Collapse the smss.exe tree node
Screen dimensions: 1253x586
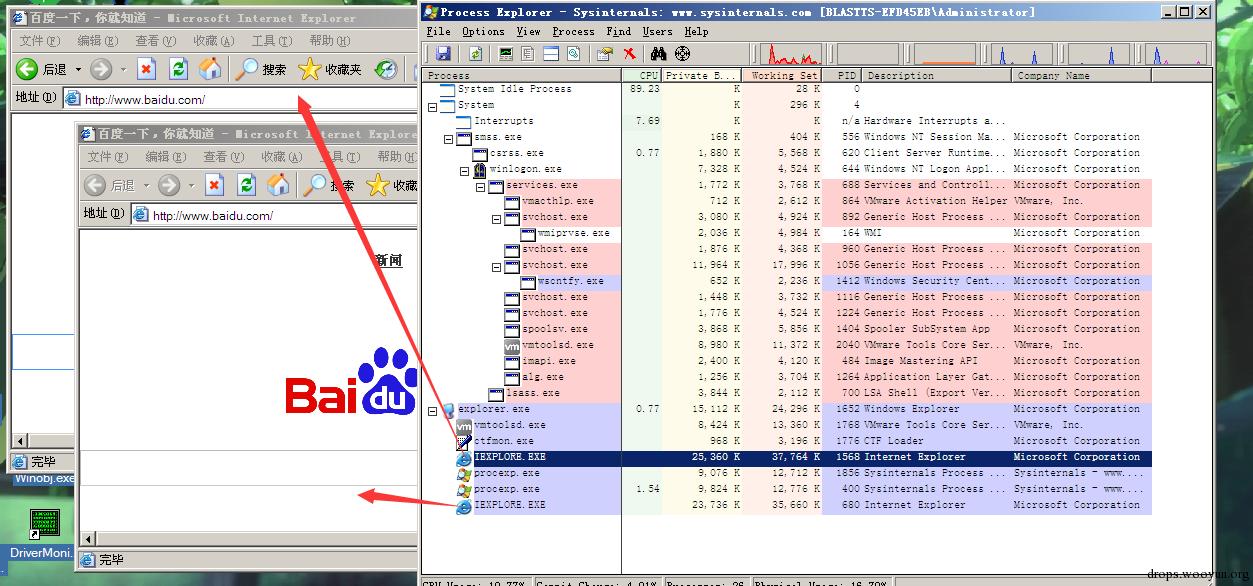(448, 137)
